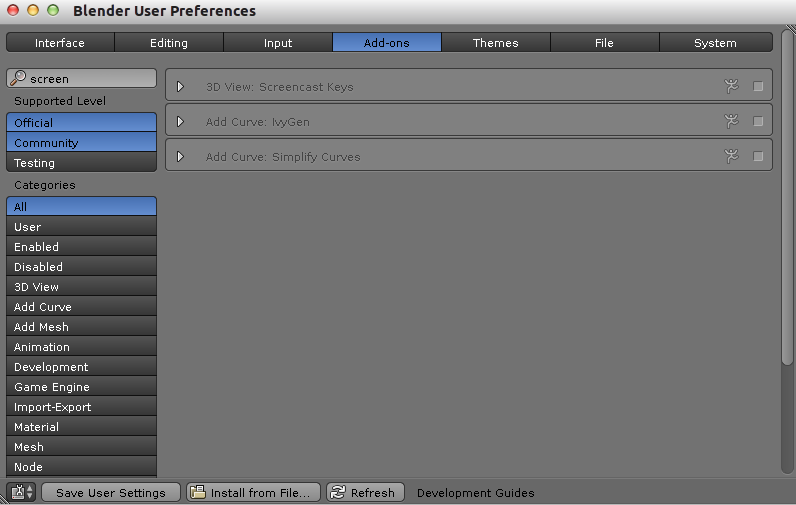Click the community support icon for IvyGen
The width and height of the screenshot is (796, 505).
pos(731,121)
